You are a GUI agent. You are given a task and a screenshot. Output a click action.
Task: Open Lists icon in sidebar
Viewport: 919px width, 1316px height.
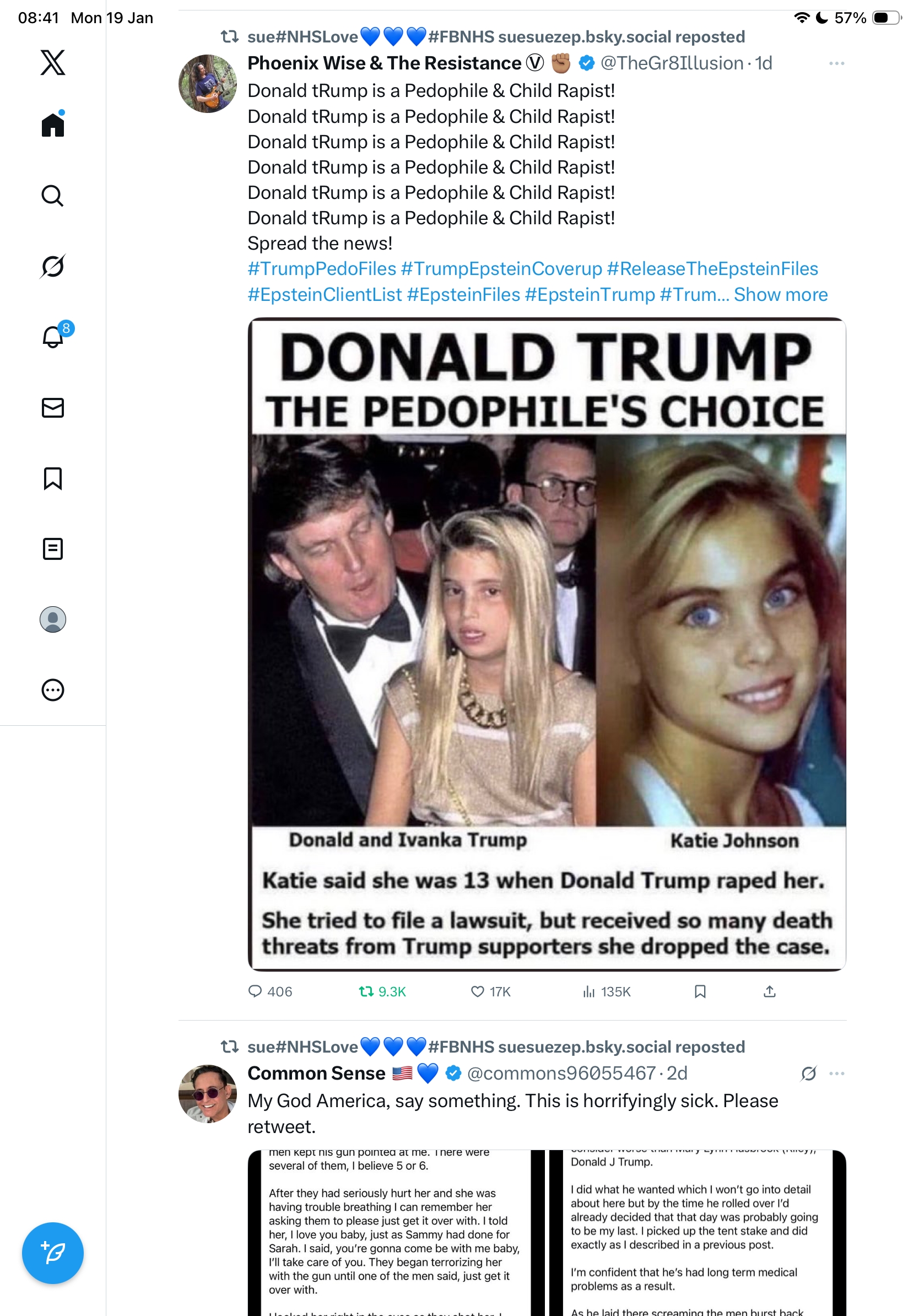point(53,548)
